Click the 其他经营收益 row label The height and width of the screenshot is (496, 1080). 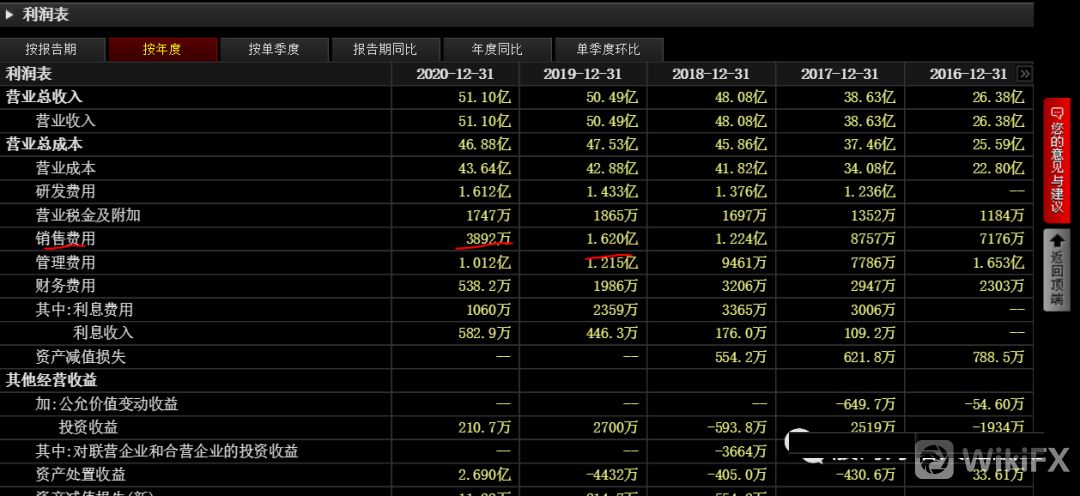tap(51, 380)
